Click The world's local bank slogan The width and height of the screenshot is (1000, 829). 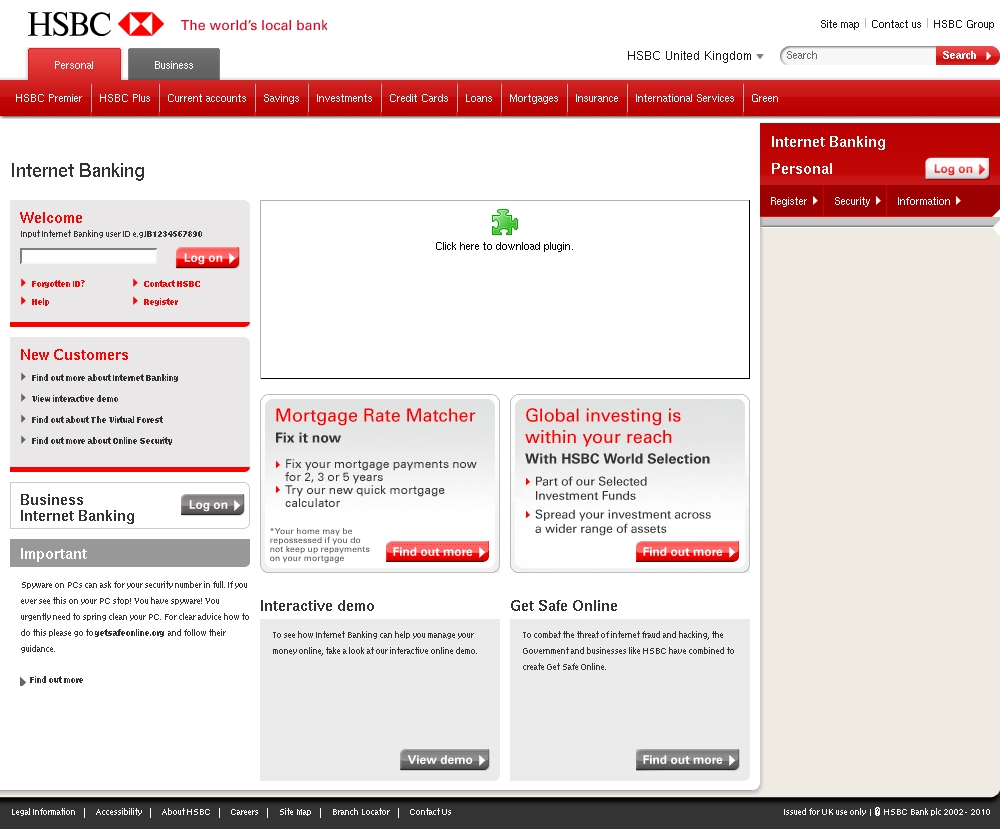[254, 25]
